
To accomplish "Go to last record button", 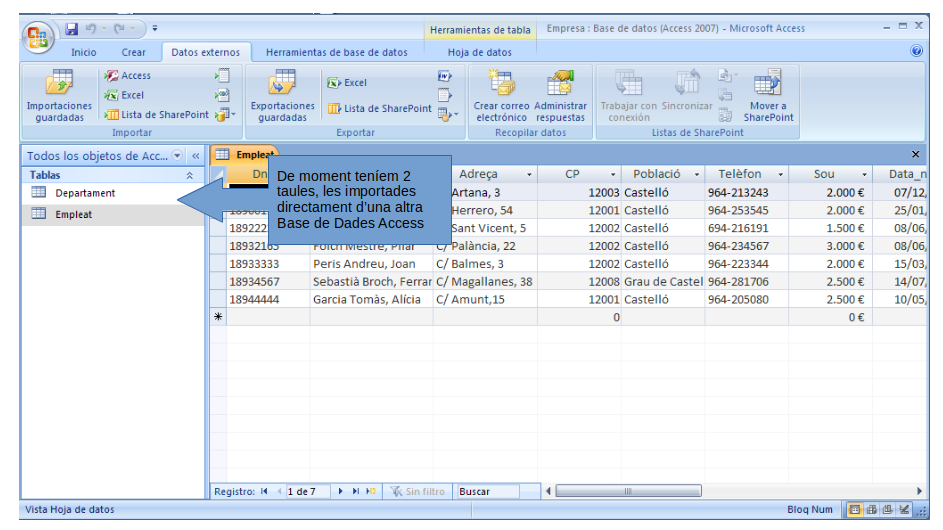I will click(355, 491).
